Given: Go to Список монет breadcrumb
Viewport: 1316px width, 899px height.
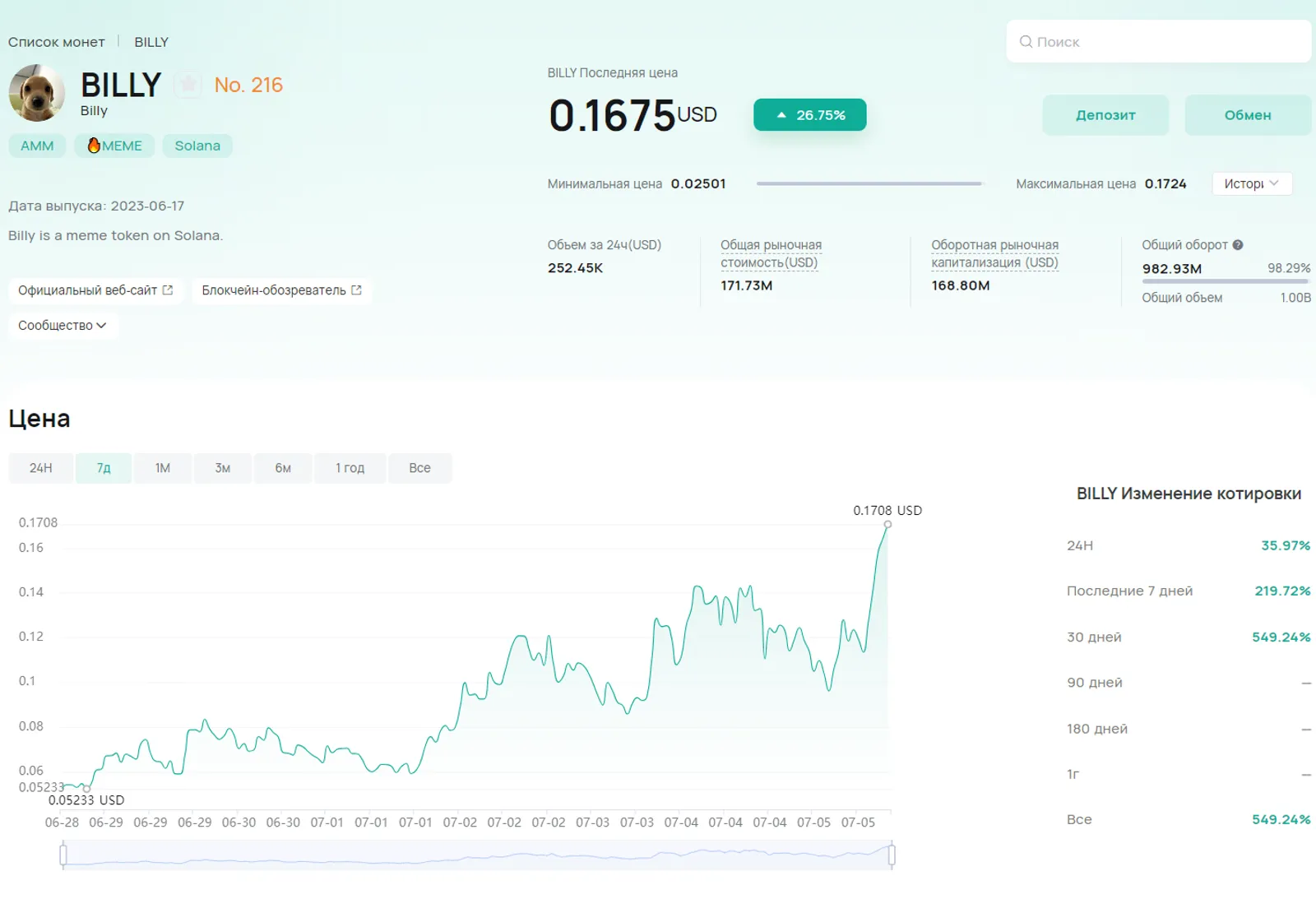Looking at the screenshot, I should click(57, 42).
